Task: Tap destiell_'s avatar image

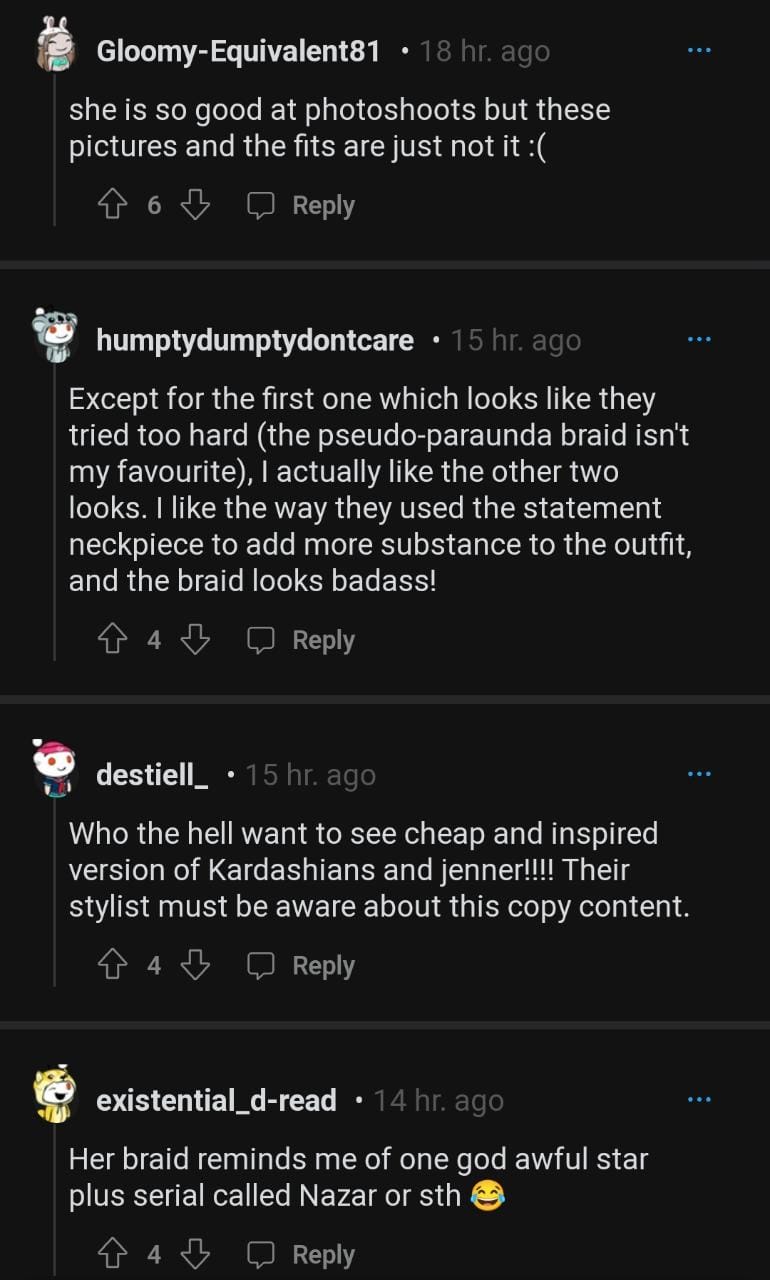Action: click(x=55, y=770)
